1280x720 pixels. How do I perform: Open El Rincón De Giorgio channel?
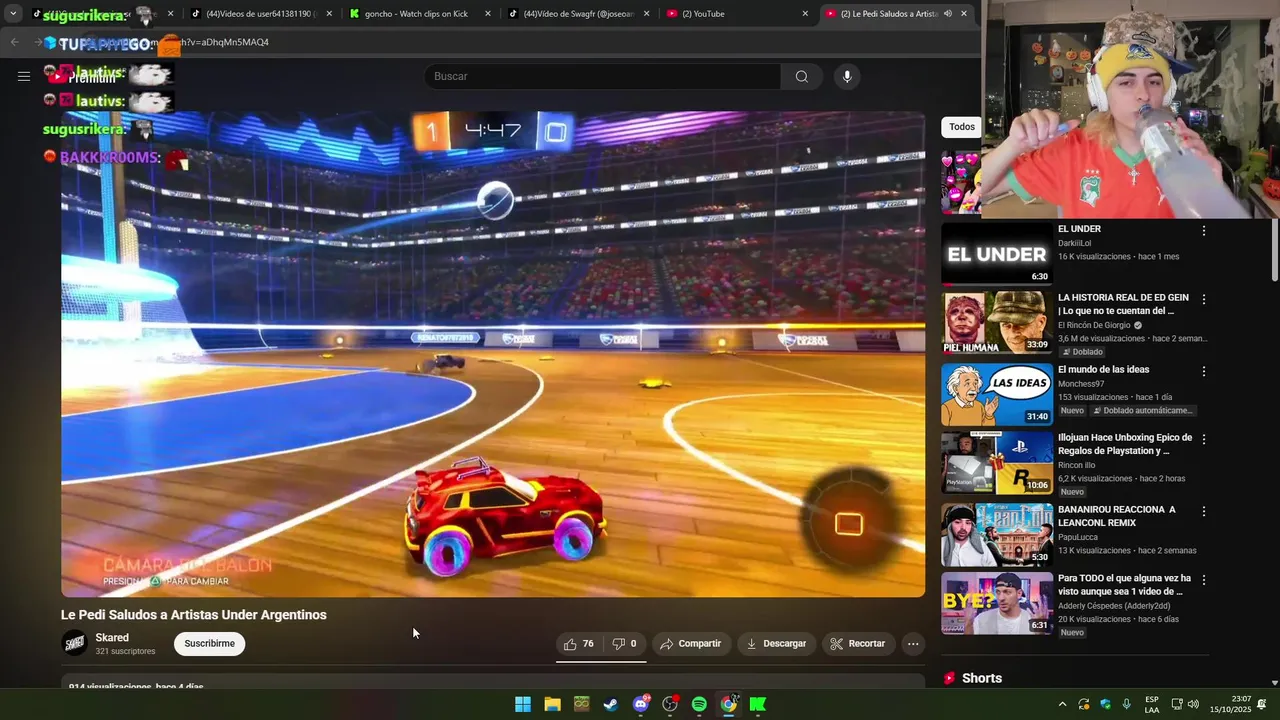click(1094, 325)
